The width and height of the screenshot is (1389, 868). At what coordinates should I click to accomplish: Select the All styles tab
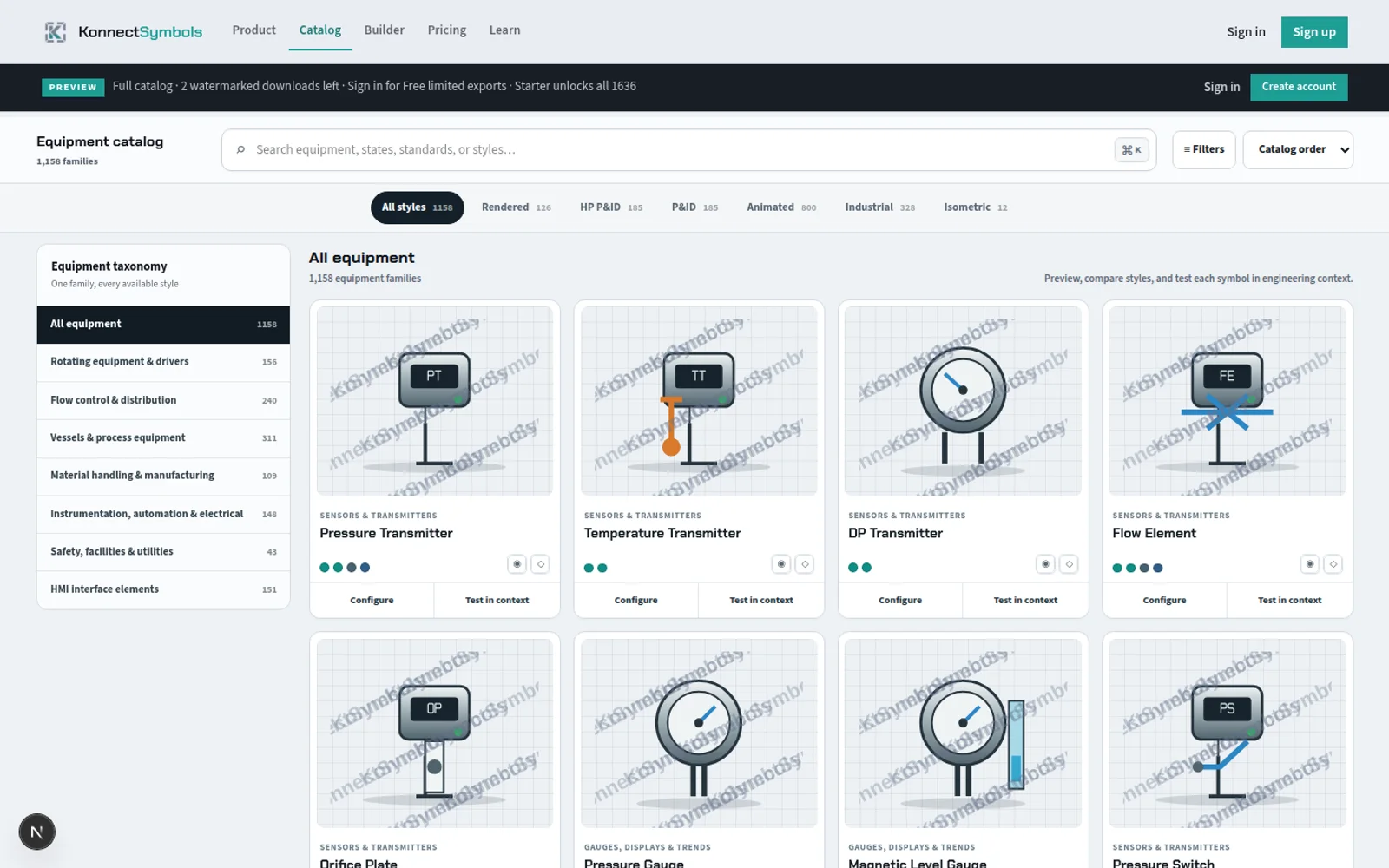pos(418,207)
